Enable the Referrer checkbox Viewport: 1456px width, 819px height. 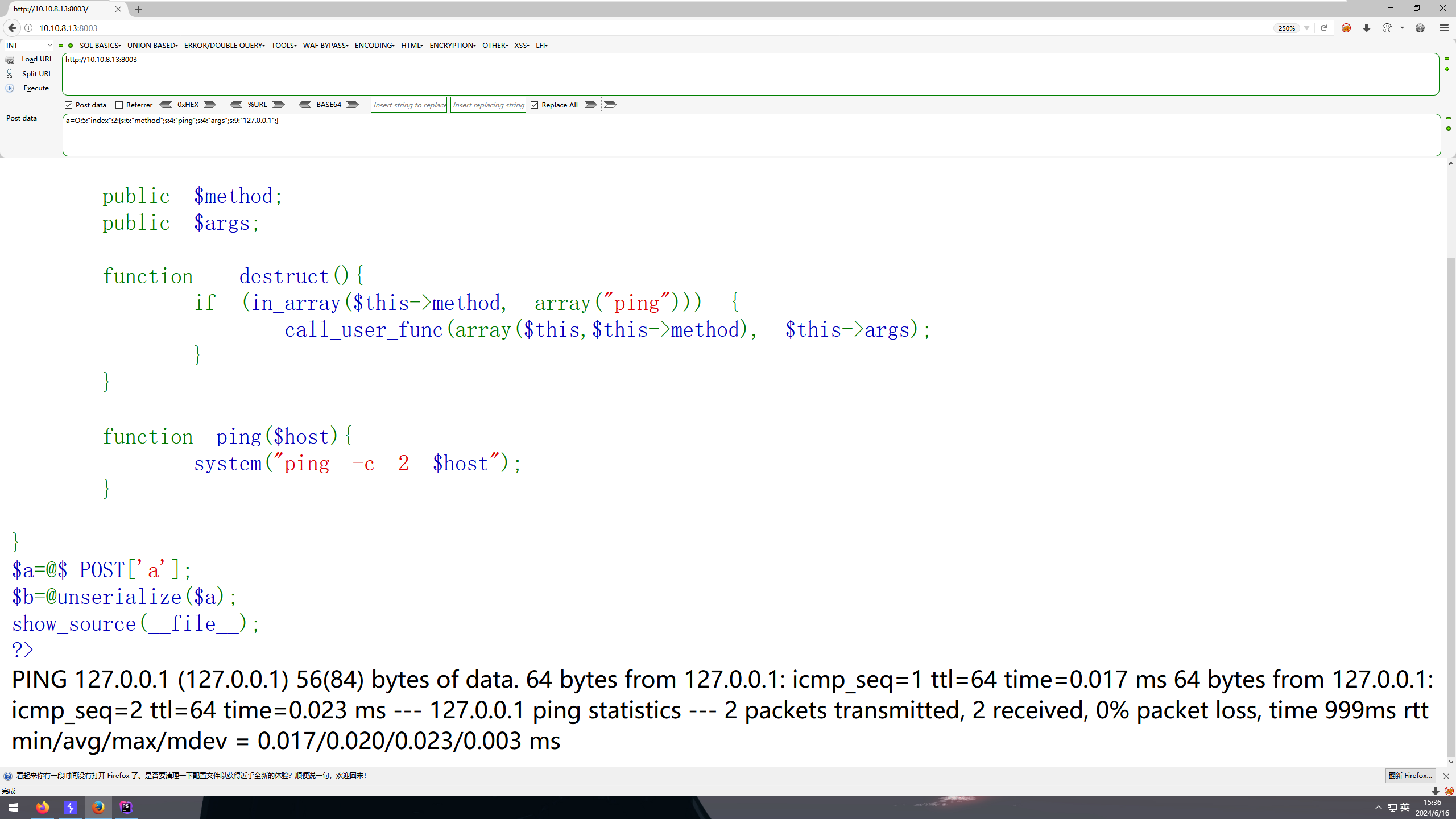tap(119, 105)
